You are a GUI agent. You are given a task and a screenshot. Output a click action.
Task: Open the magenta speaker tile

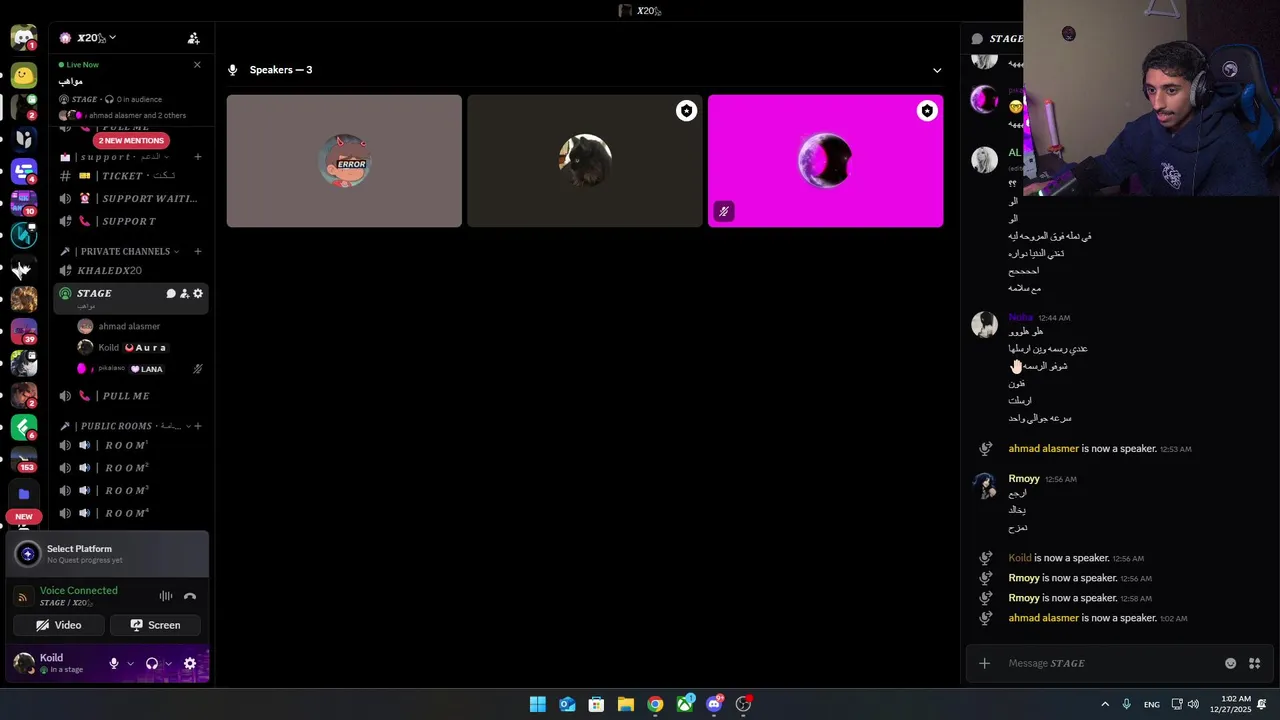[x=825, y=161]
